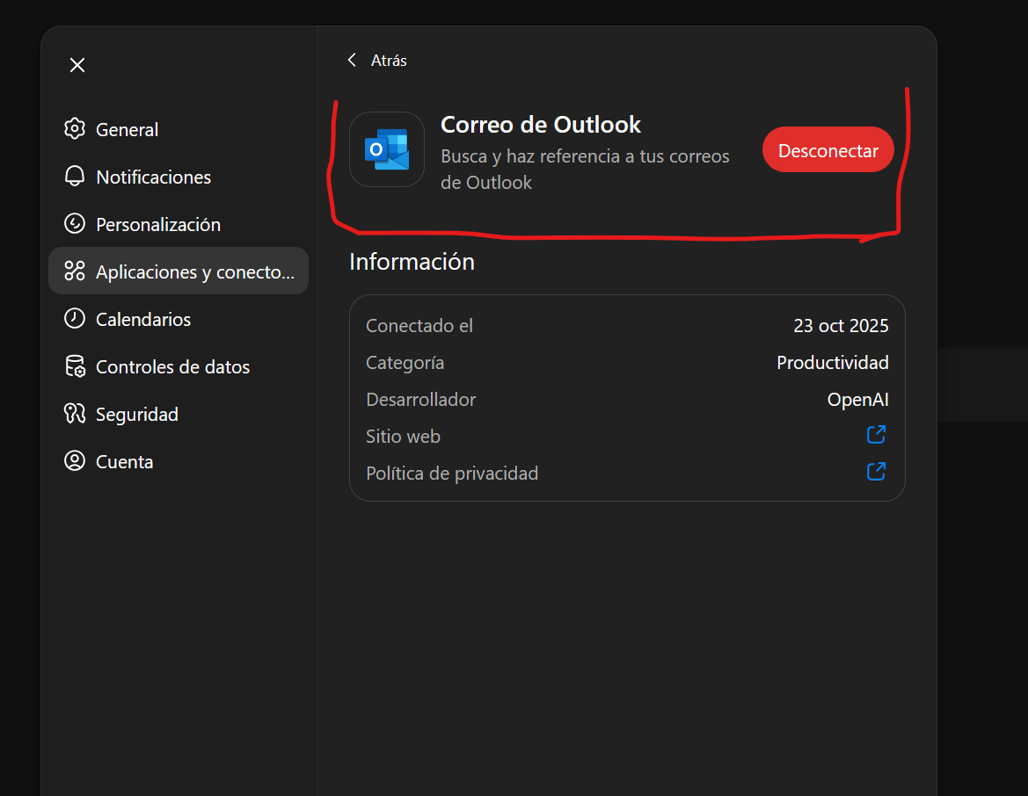Image resolution: width=1028 pixels, height=796 pixels.
Task: Open the Seguridad settings section
Action: (136, 414)
